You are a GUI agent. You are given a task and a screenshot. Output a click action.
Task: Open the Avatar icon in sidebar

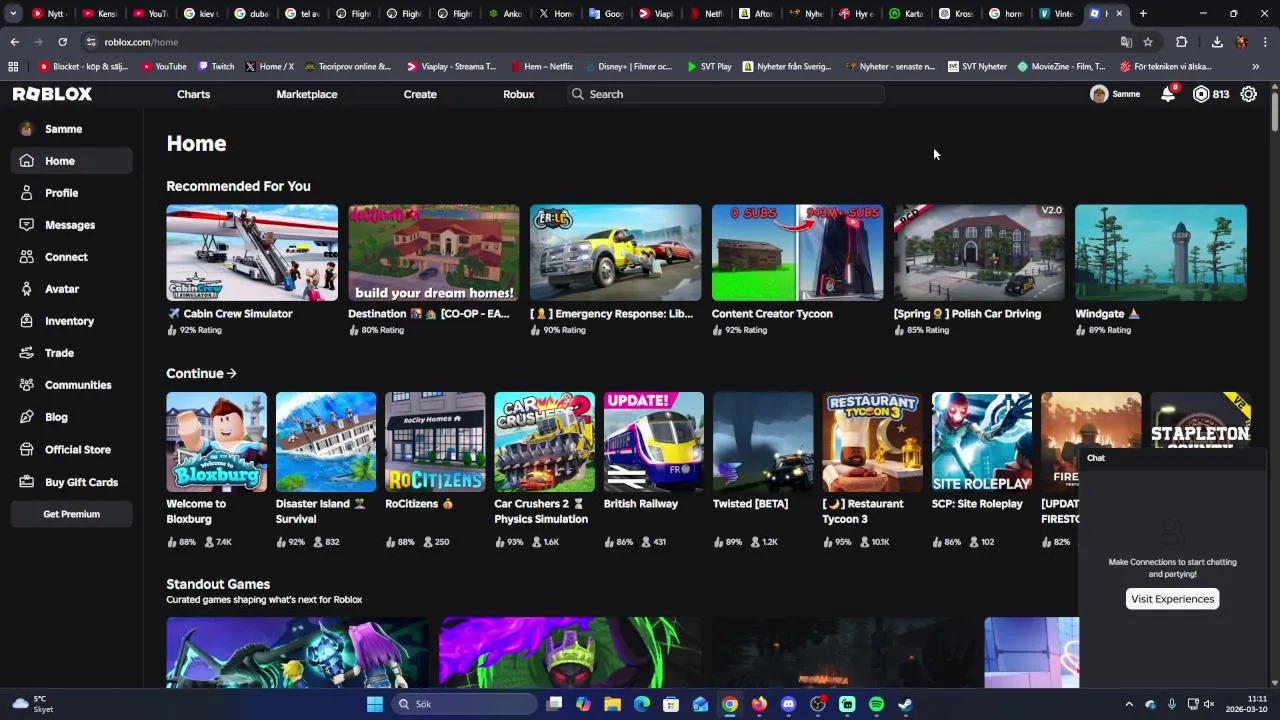point(26,289)
